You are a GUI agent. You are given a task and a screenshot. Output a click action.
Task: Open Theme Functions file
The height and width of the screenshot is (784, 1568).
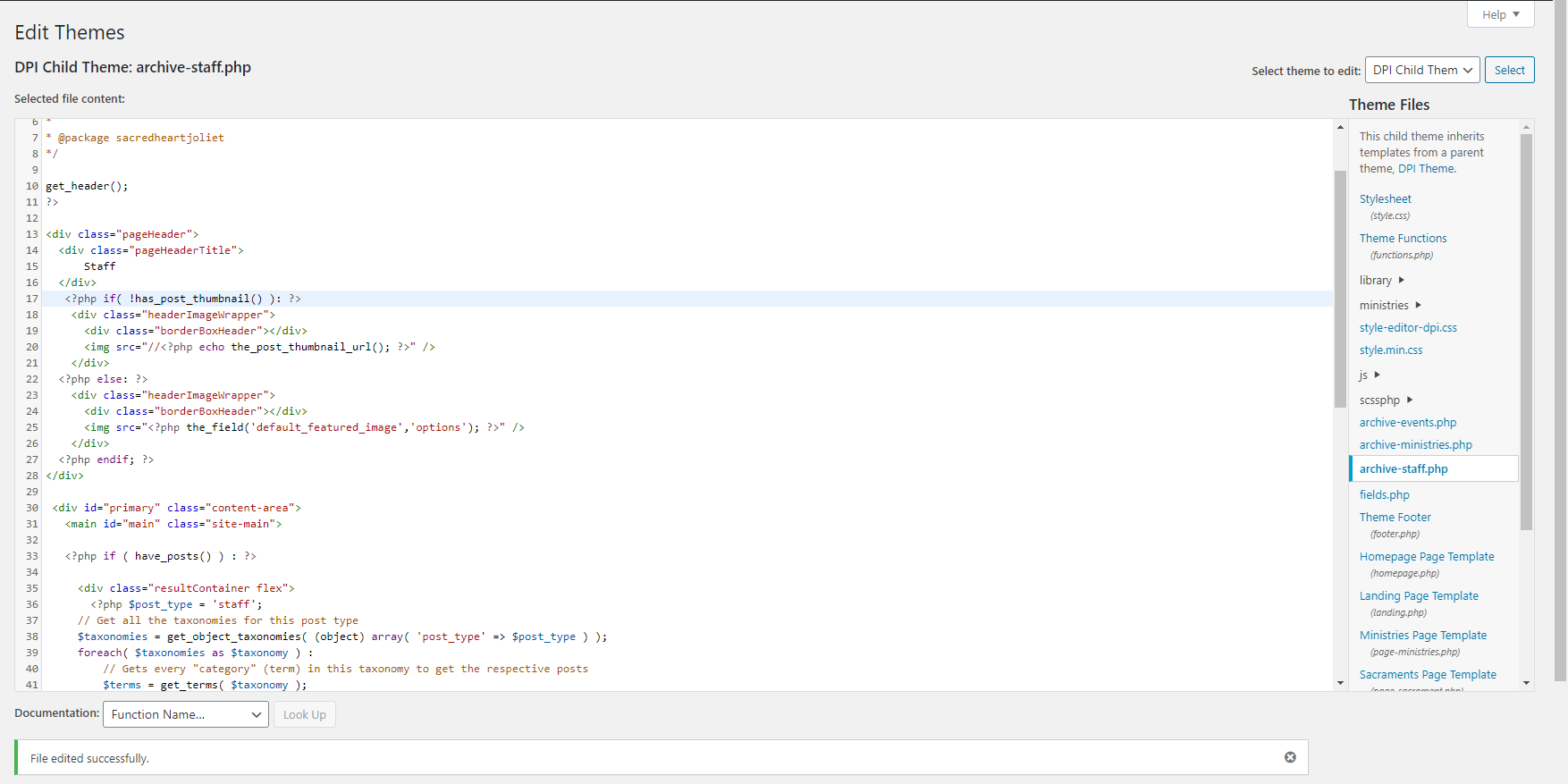point(1403,239)
